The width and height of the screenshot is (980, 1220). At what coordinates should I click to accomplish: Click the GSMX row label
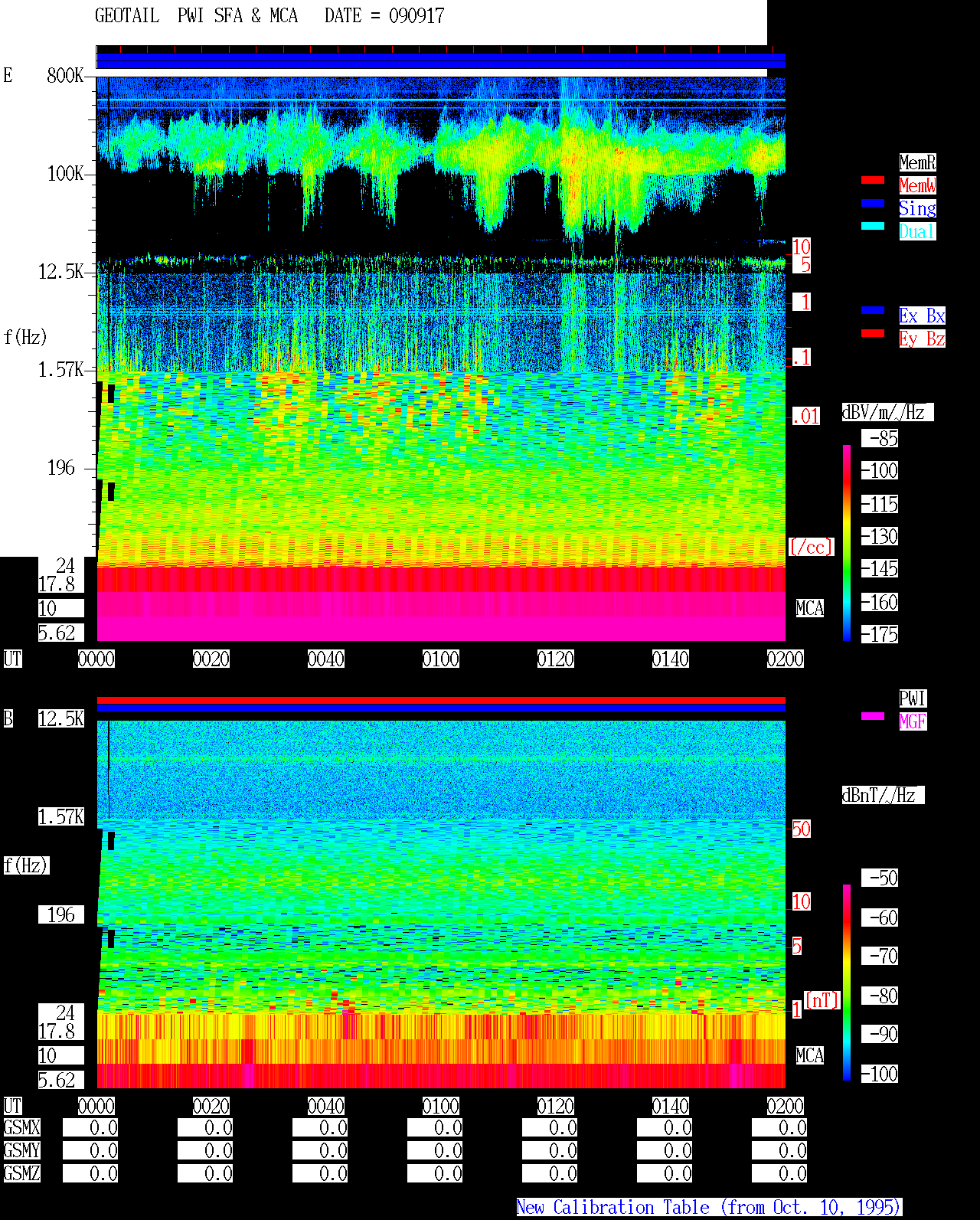click(x=21, y=1128)
